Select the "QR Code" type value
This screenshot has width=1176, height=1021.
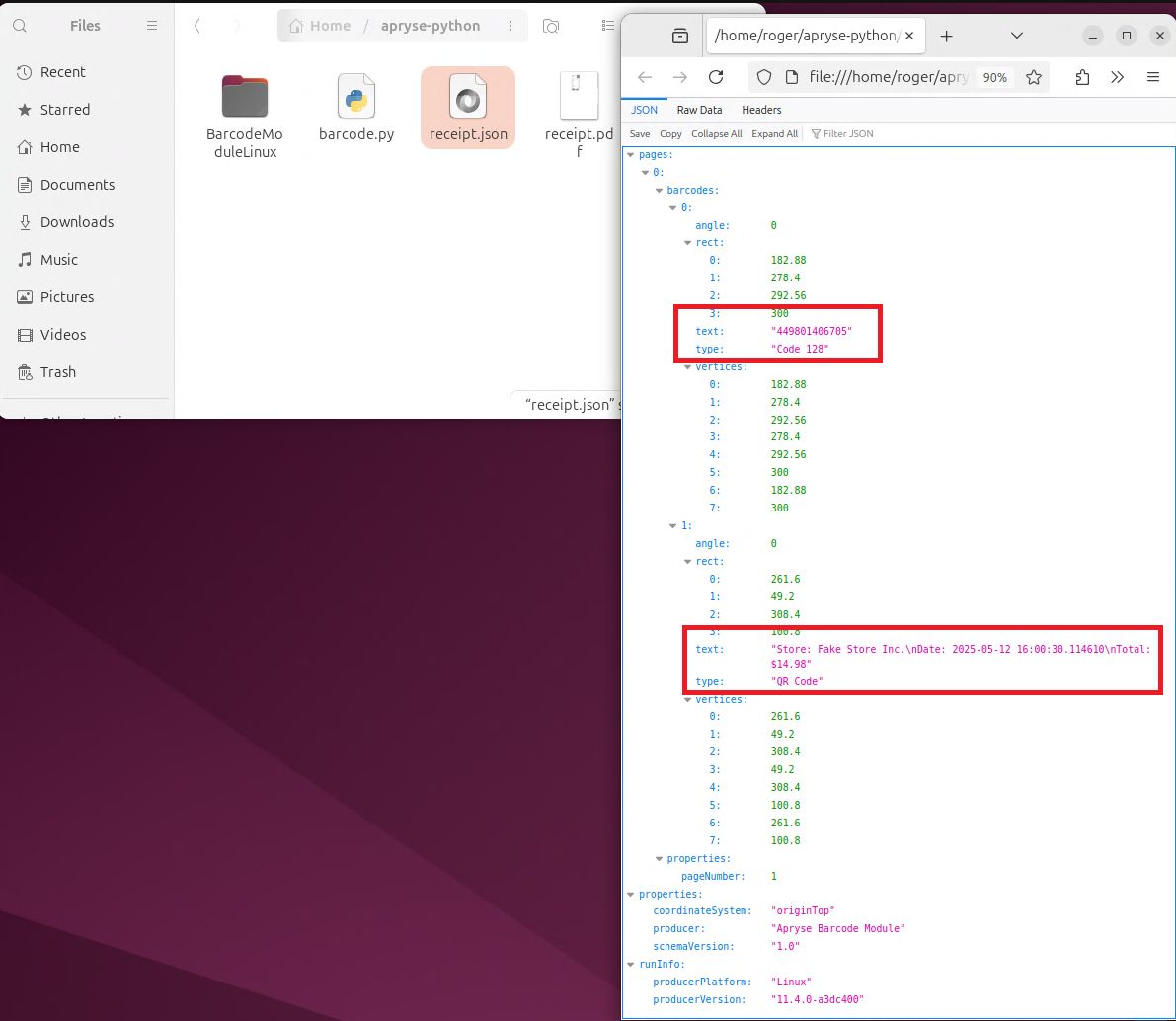click(x=797, y=682)
